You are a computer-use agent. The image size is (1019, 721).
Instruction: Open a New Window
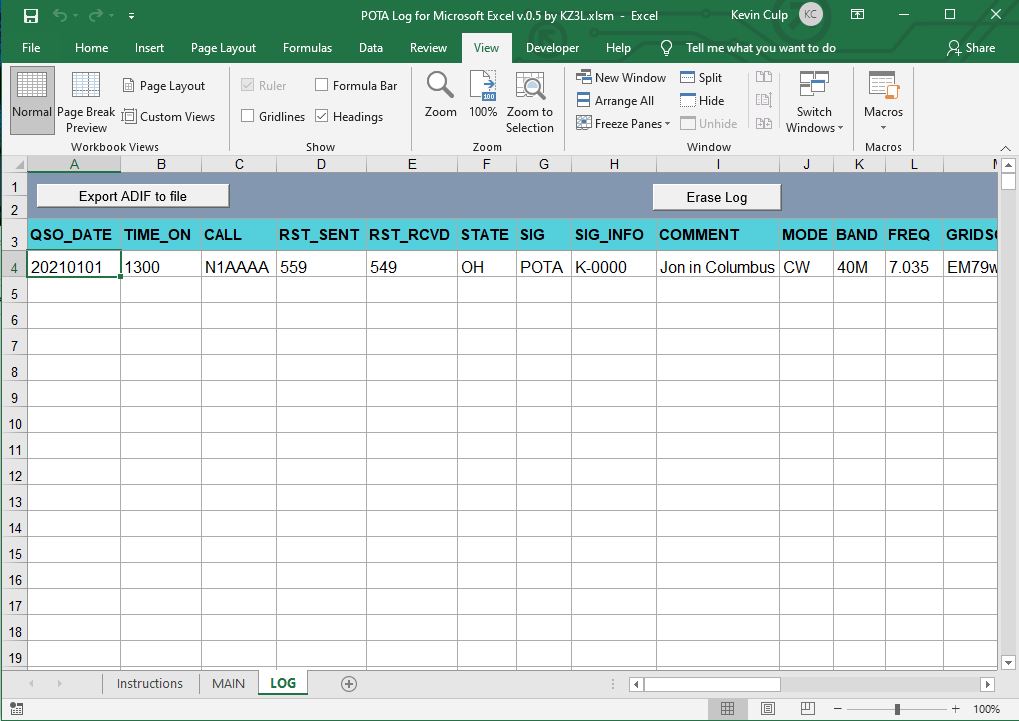click(x=621, y=77)
